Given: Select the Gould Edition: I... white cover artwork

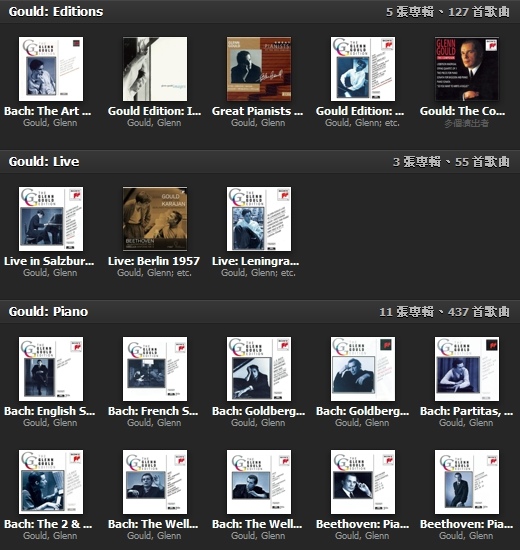Looking at the screenshot, I should click(155, 69).
